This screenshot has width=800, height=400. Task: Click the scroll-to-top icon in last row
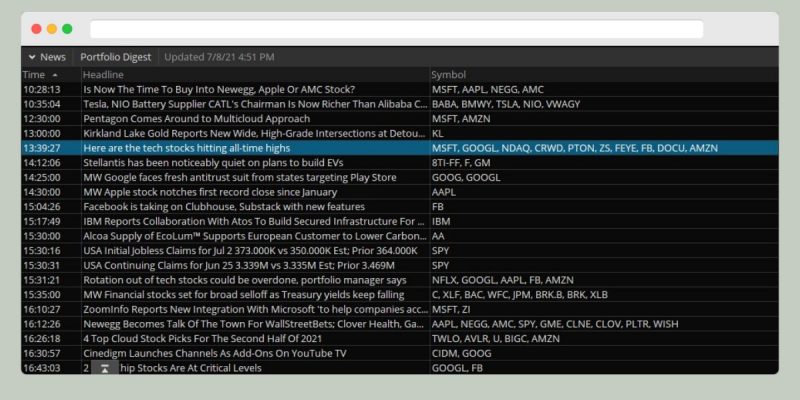(105, 368)
